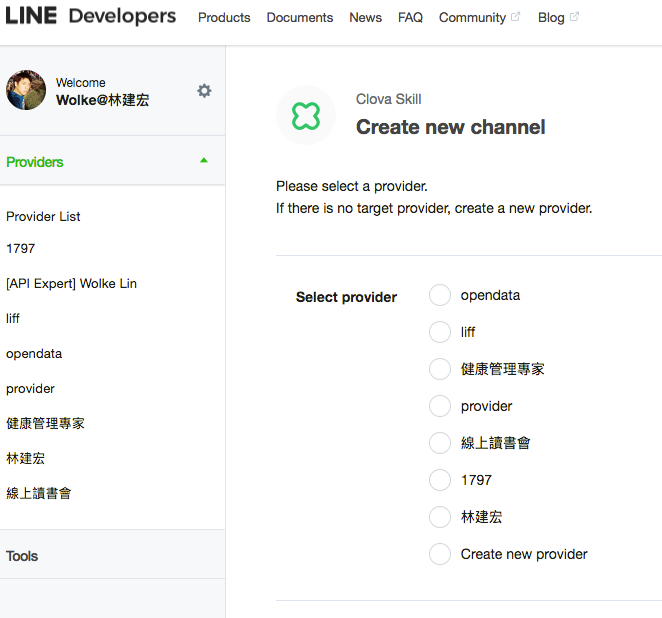662x618 pixels.
Task: Open opendata provider in sidebar
Action: [34, 354]
